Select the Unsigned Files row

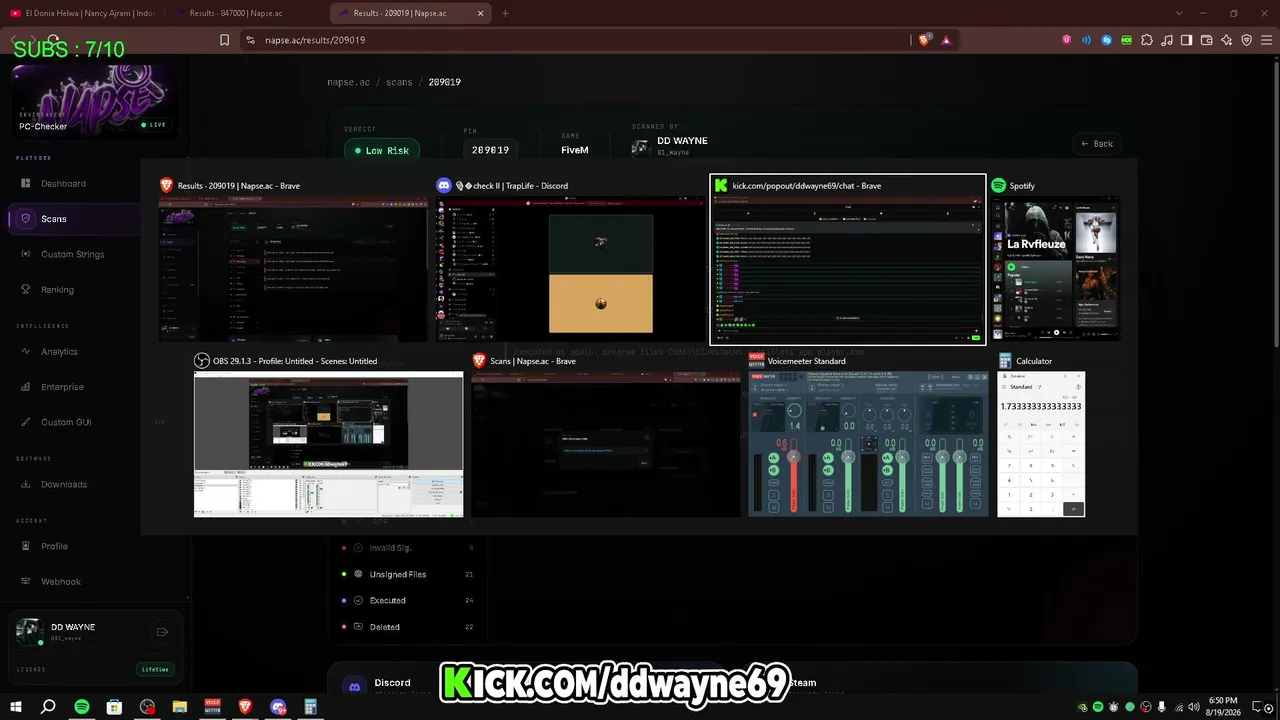(408, 574)
